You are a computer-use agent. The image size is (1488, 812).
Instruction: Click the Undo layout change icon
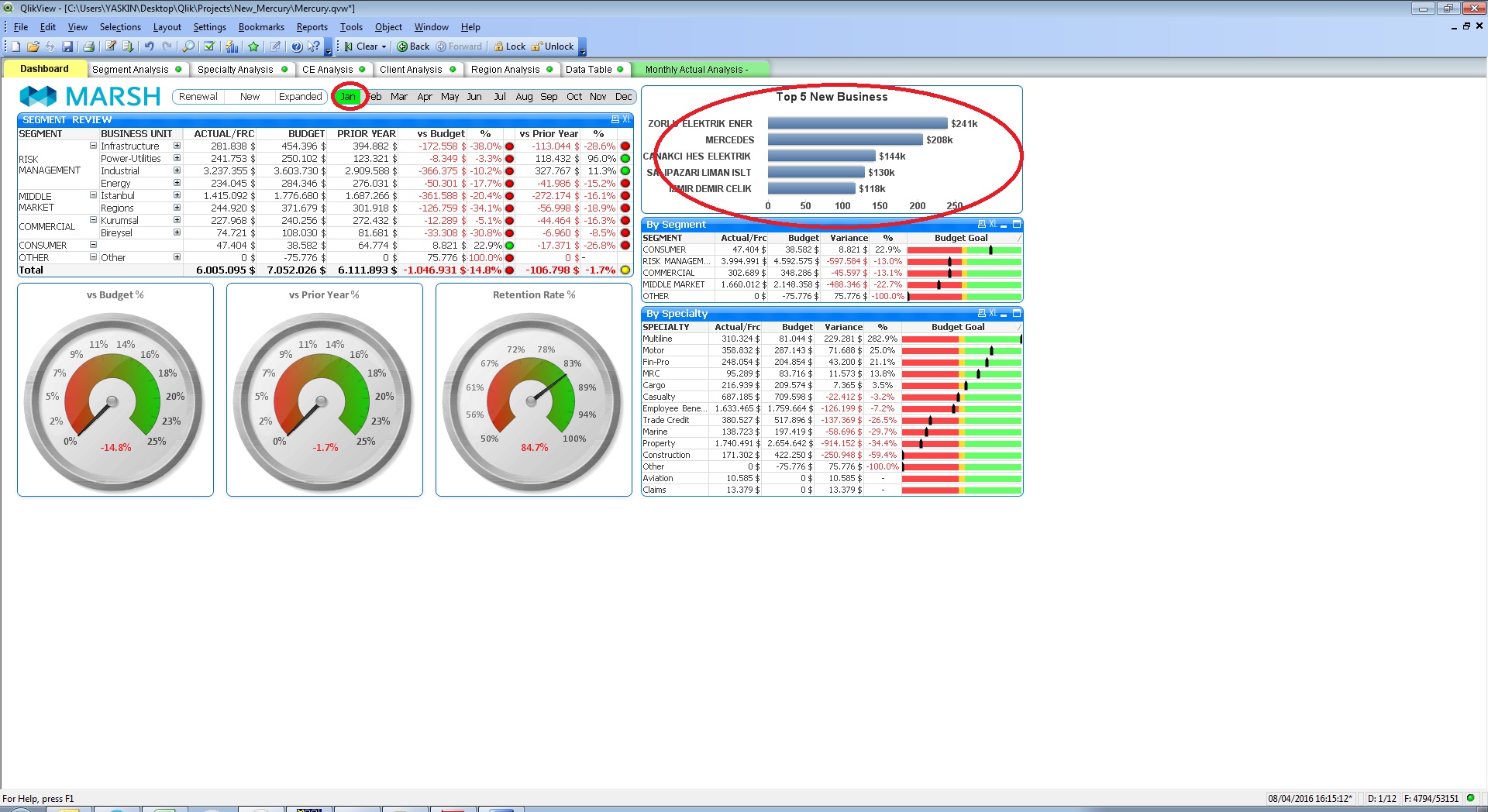pos(149,46)
